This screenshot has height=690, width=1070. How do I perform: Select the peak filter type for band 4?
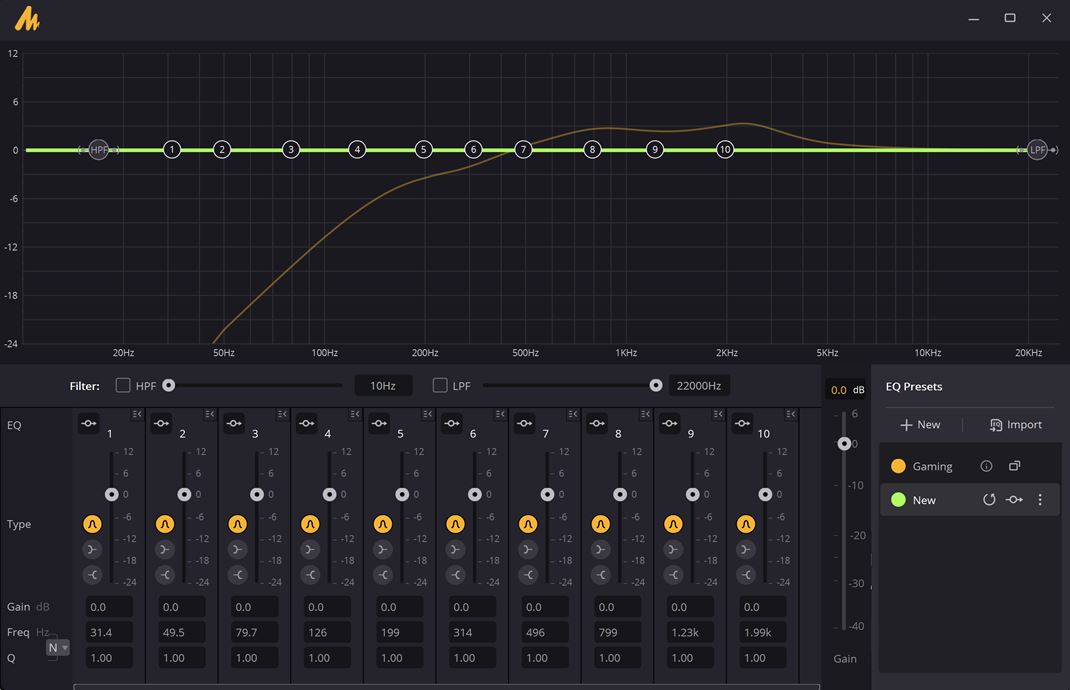(x=310, y=524)
